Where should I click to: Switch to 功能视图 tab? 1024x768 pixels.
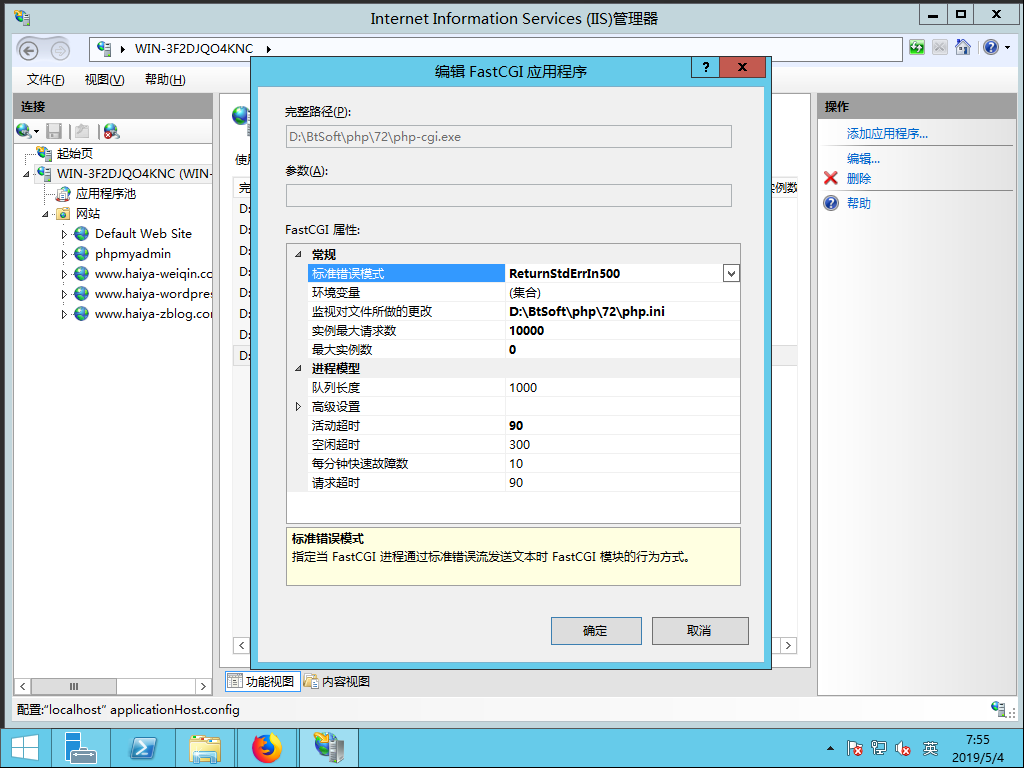(x=263, y=681)
